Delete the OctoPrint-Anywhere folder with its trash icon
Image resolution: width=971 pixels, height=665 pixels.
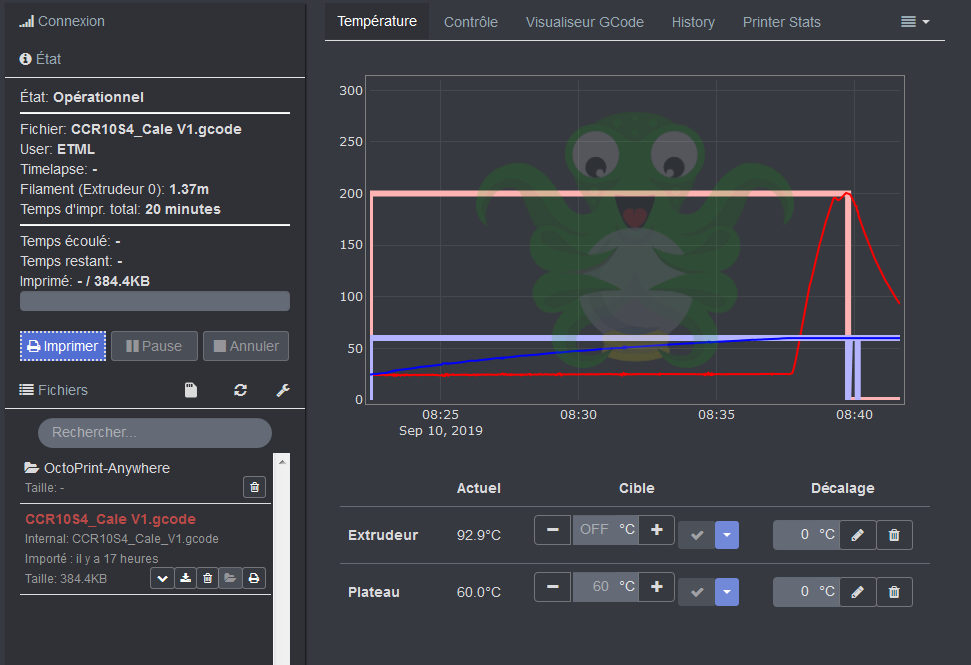point(255,487)
